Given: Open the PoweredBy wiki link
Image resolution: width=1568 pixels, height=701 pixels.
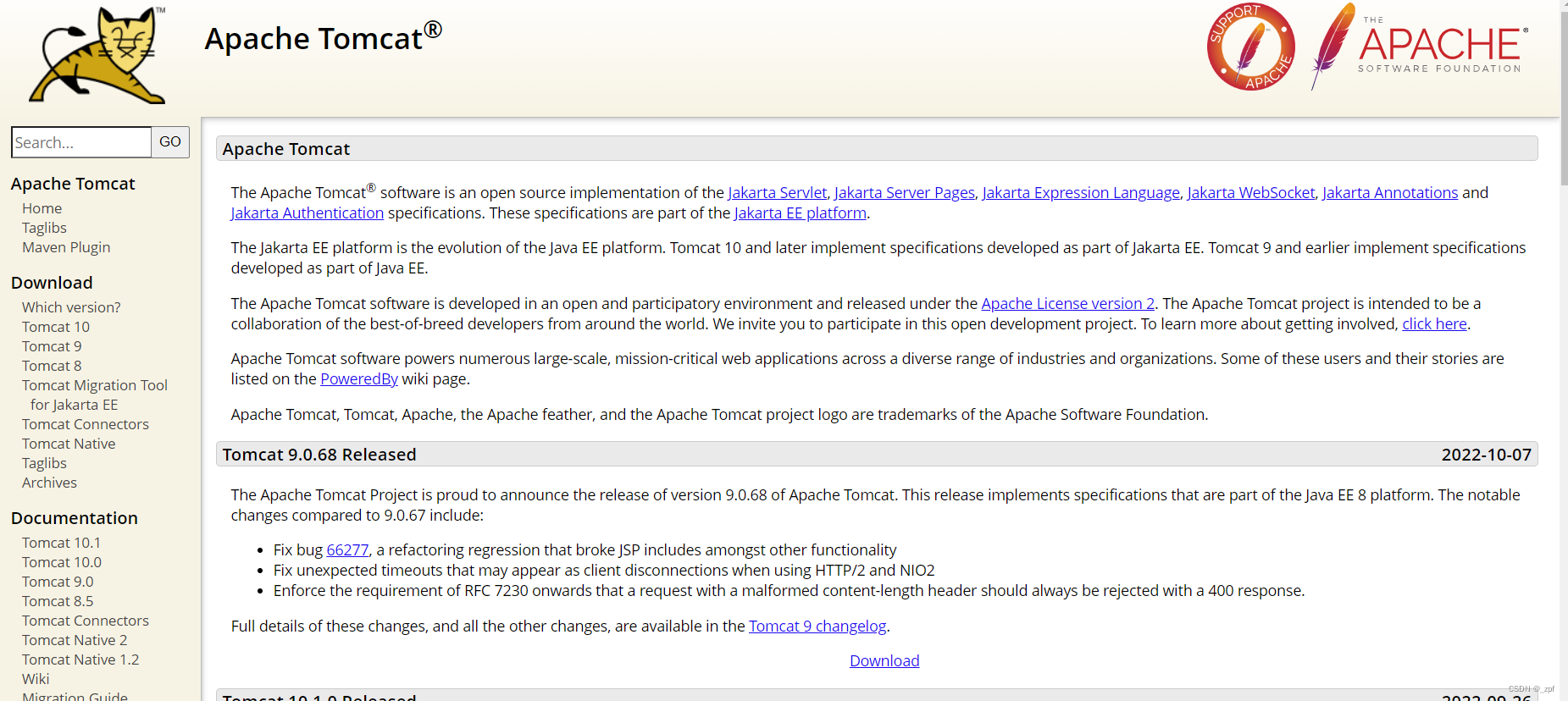Looking at the screenshot, I should pos(359,379).
